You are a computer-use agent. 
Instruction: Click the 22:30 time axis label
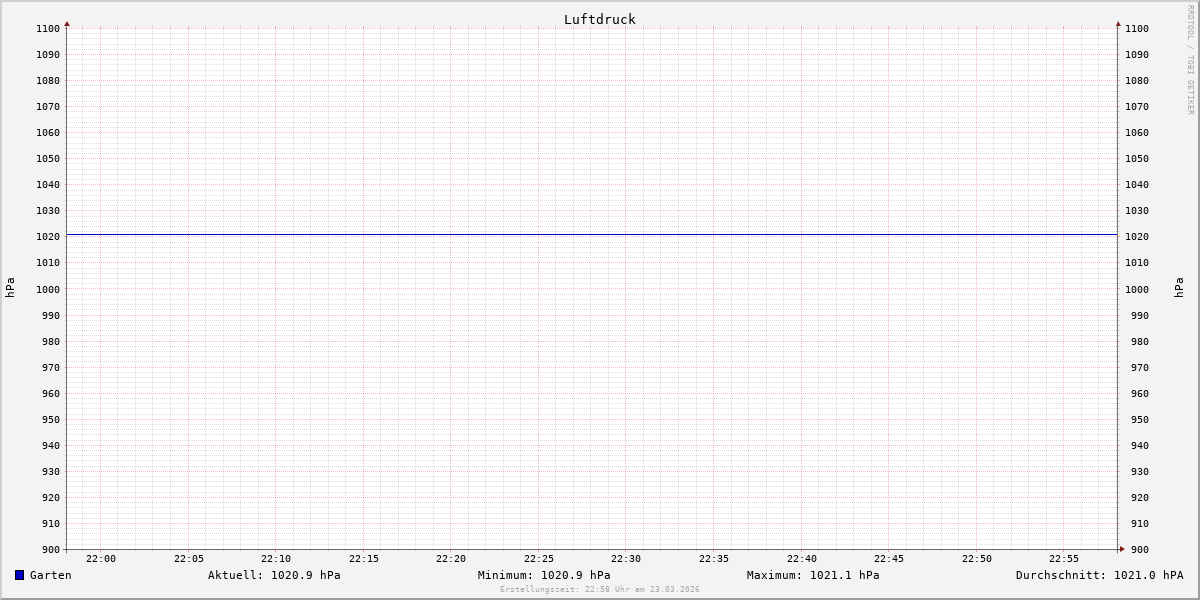coord(626,559)
